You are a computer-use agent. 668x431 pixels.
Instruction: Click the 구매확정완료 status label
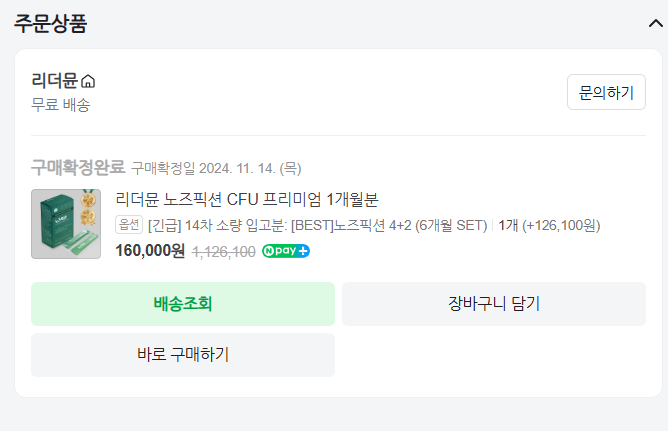point(78,167)
